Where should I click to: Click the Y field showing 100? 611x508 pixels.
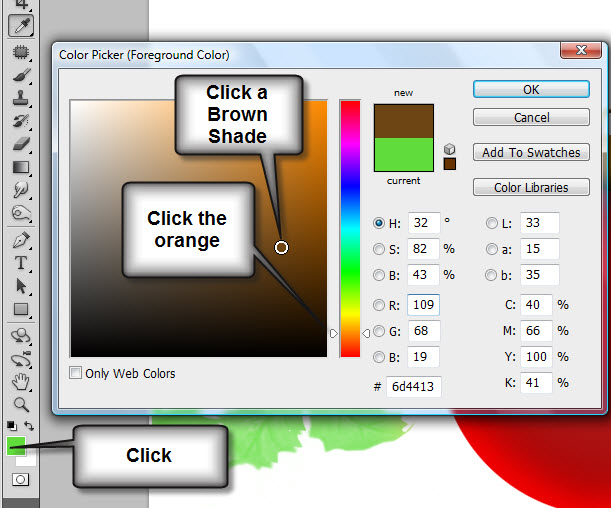click(536, 357)
